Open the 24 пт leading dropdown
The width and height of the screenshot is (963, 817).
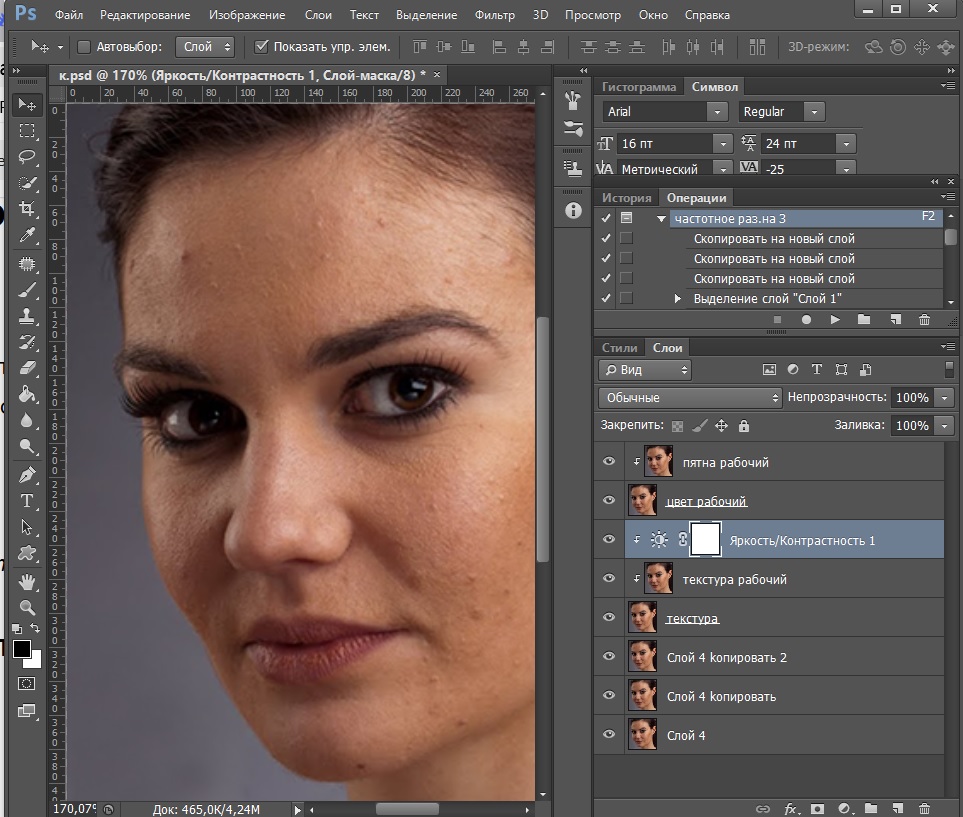point(846,144)
